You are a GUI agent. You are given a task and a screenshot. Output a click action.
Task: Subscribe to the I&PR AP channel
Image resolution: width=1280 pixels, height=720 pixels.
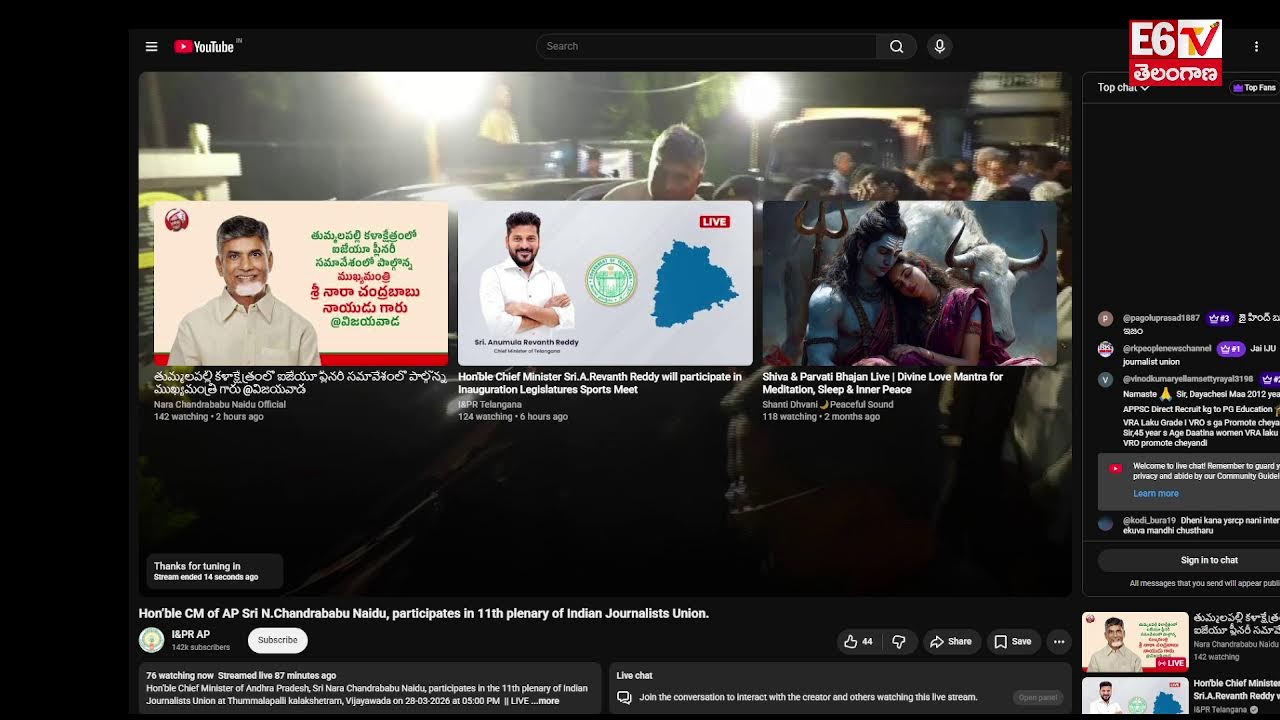coord(277,640)
